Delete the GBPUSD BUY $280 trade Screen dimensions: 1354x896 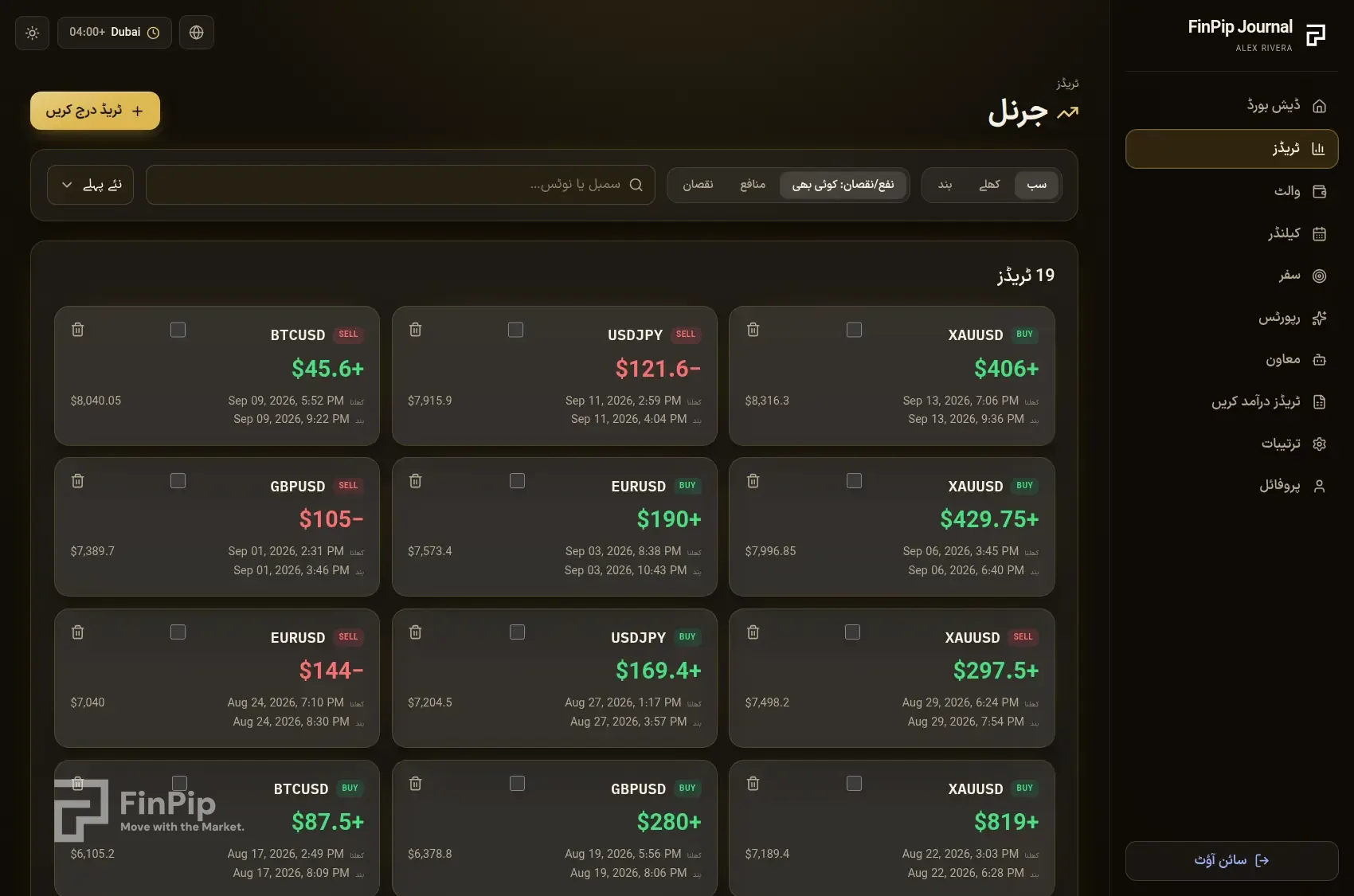[416, 784]
